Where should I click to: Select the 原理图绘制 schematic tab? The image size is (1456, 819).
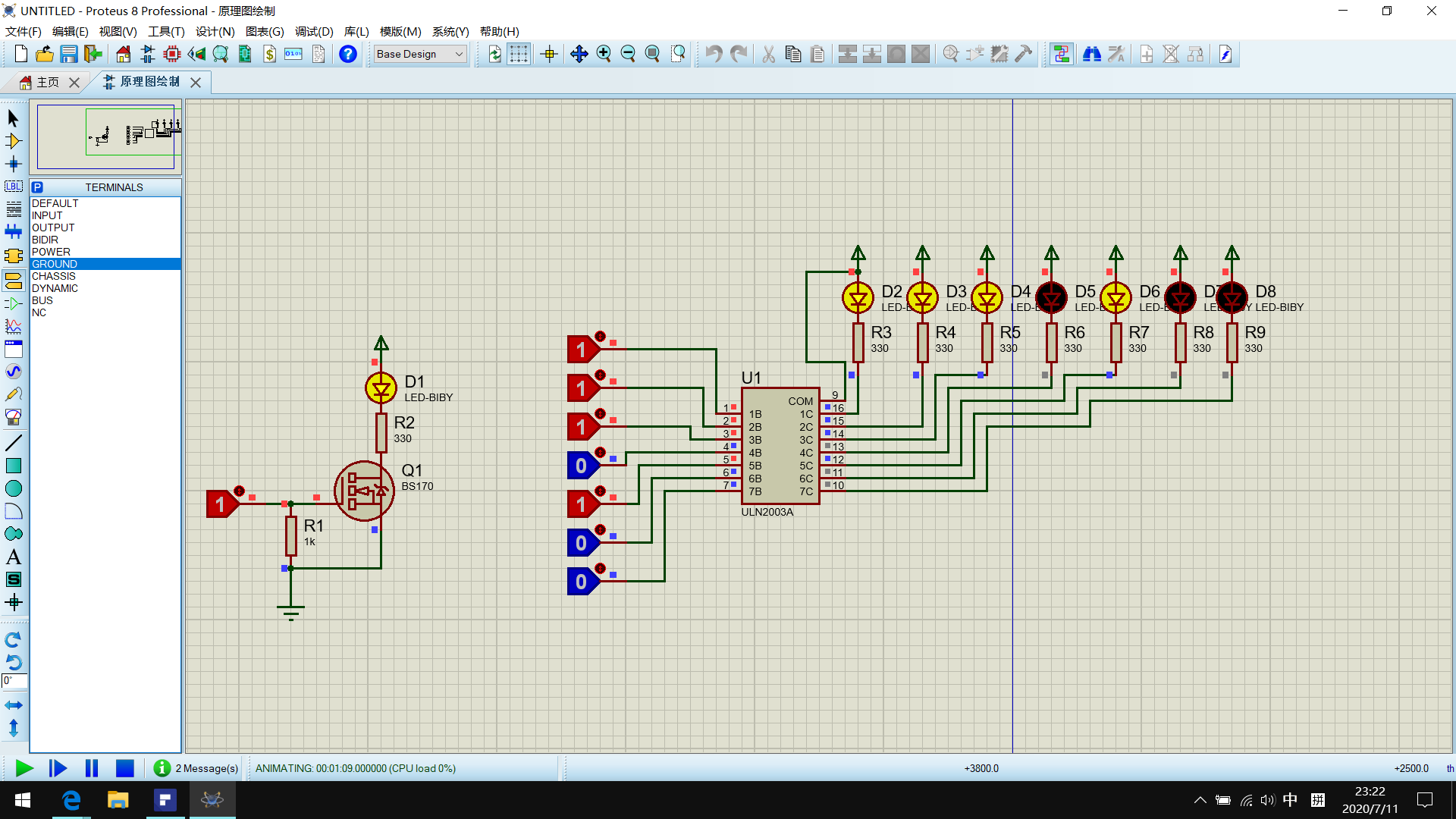click(x=149, y=82)
